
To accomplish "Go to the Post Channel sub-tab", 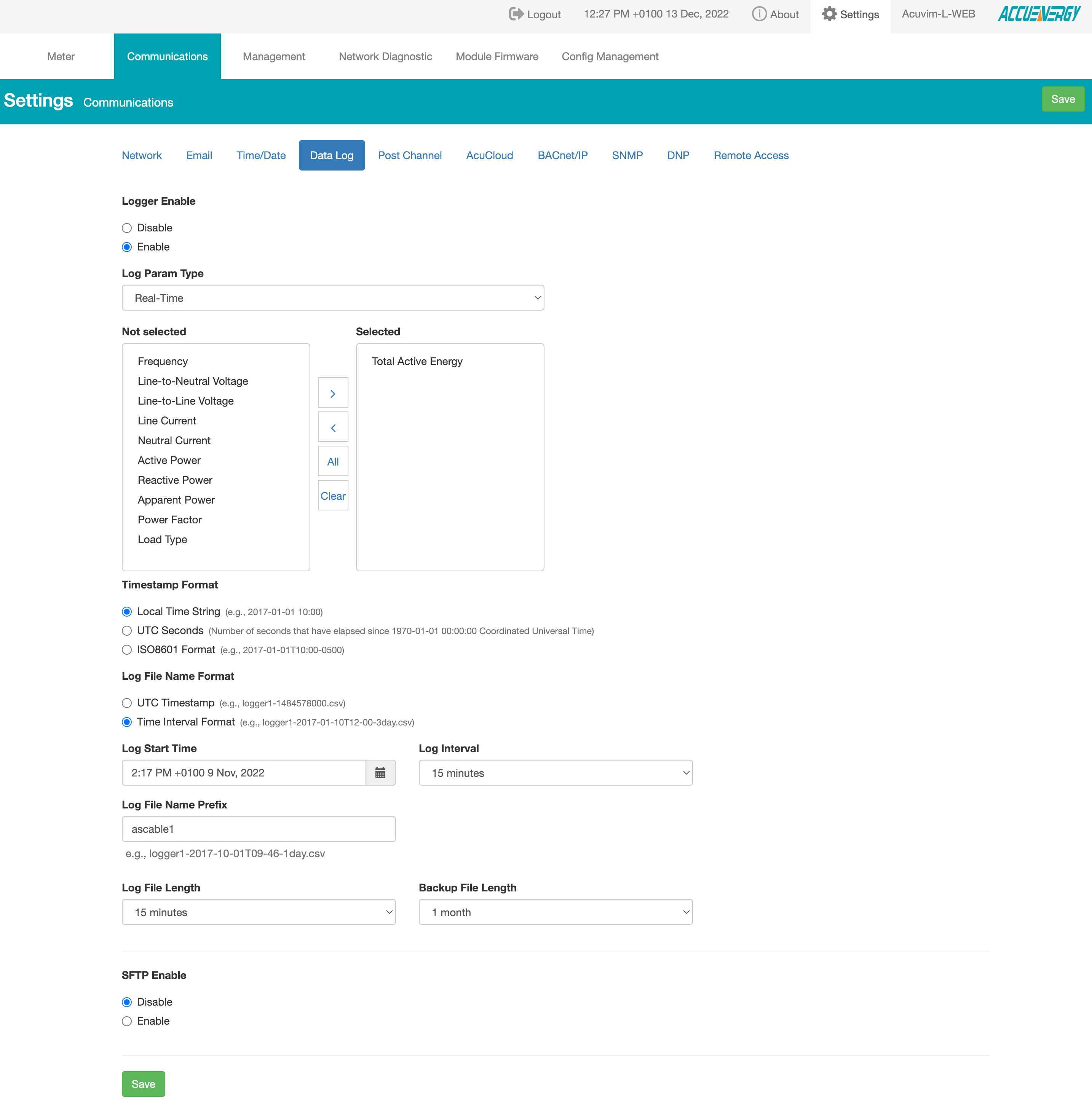I will coord(410,155).
